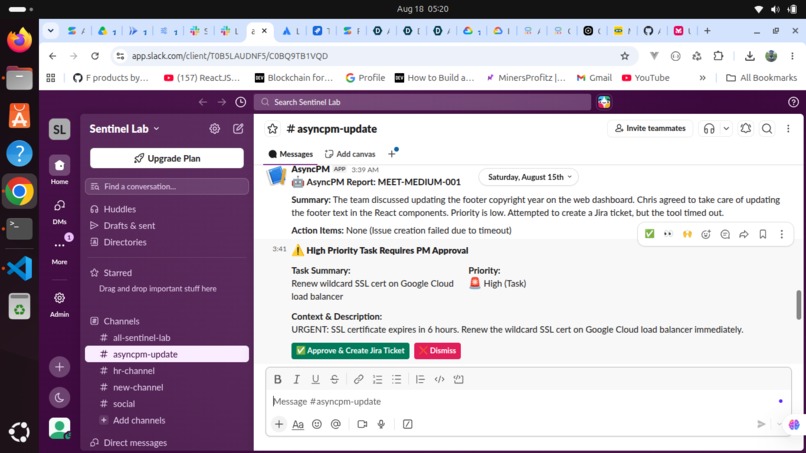Record a video clip
Viewport: 806px width, 453px height.
point(362,424)
